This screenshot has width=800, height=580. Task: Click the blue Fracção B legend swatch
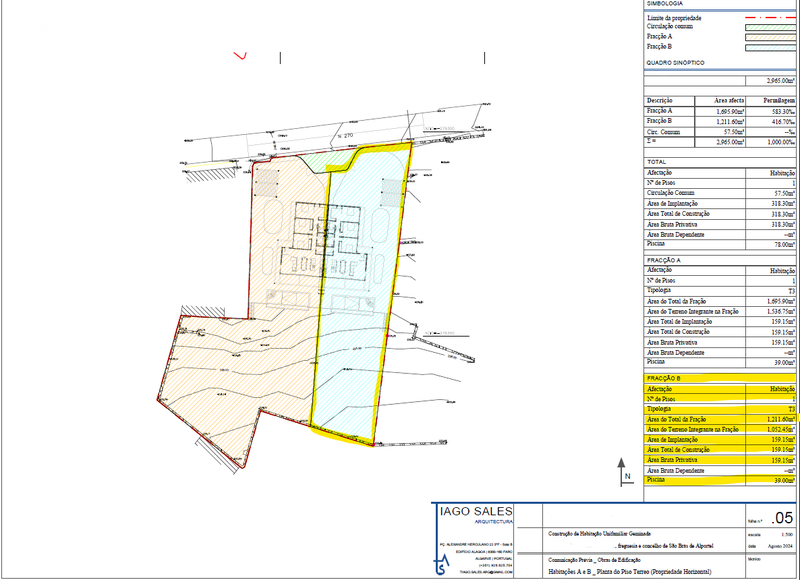coord(771,46)
